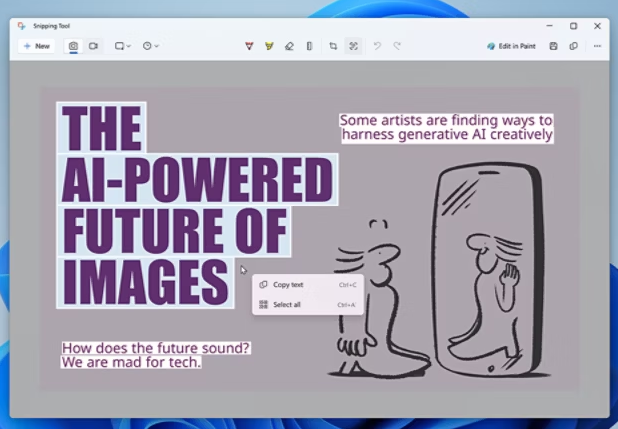Redo the last edit

point(397,46)
